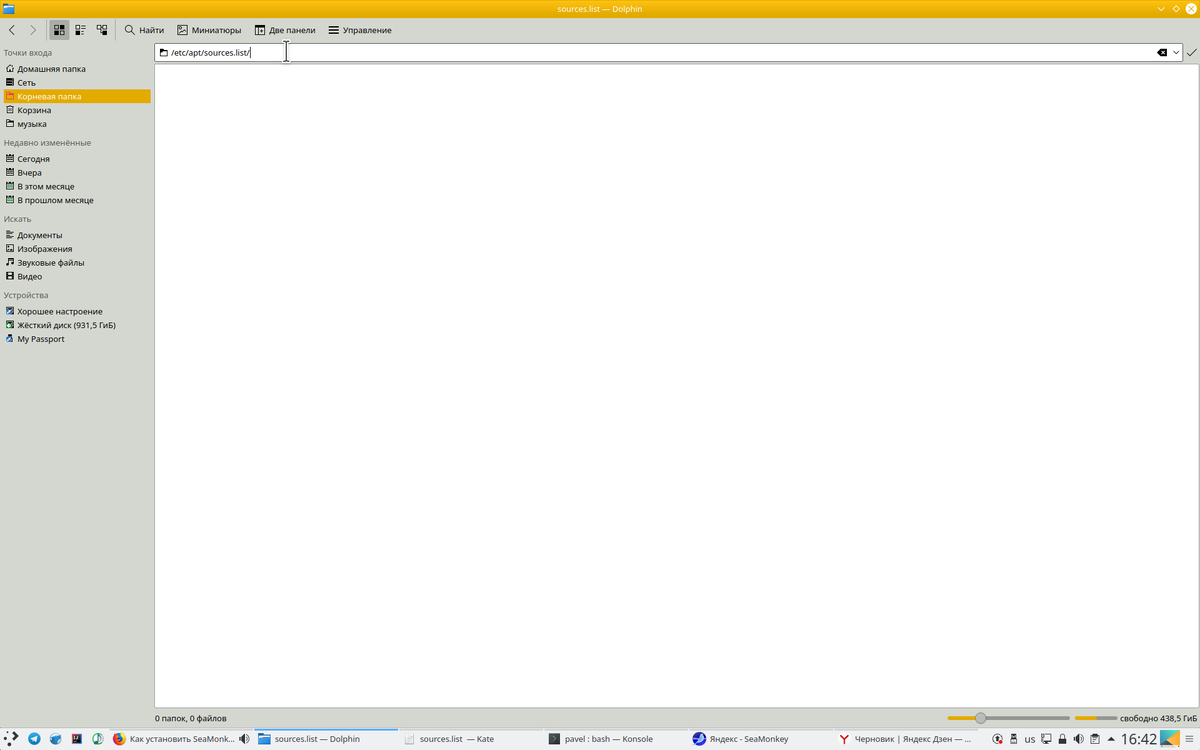Screen dimensions: 1200x750
Task: Open the My Passport device
Action: pyautogui.click(x=76, y=339)
